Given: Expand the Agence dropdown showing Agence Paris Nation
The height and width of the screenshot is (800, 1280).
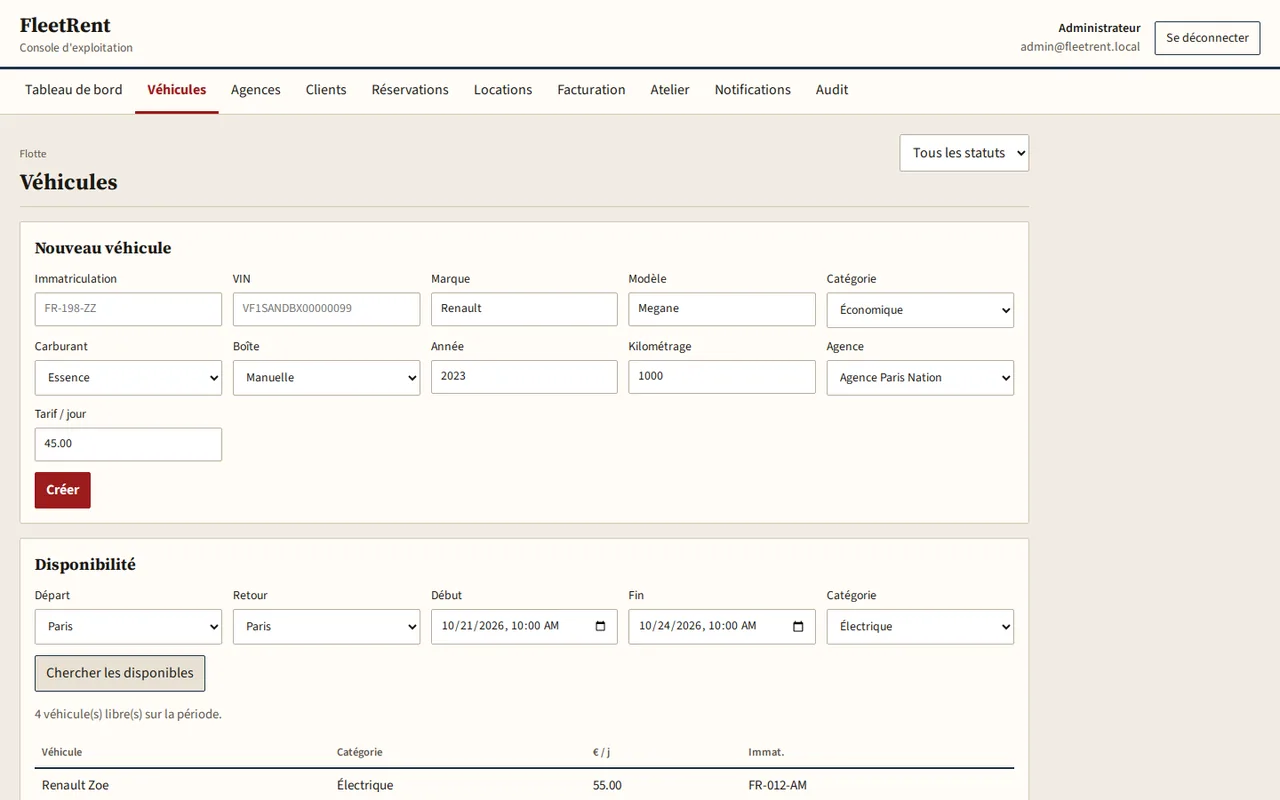Looking at the screenshot, I should (920, 378).
